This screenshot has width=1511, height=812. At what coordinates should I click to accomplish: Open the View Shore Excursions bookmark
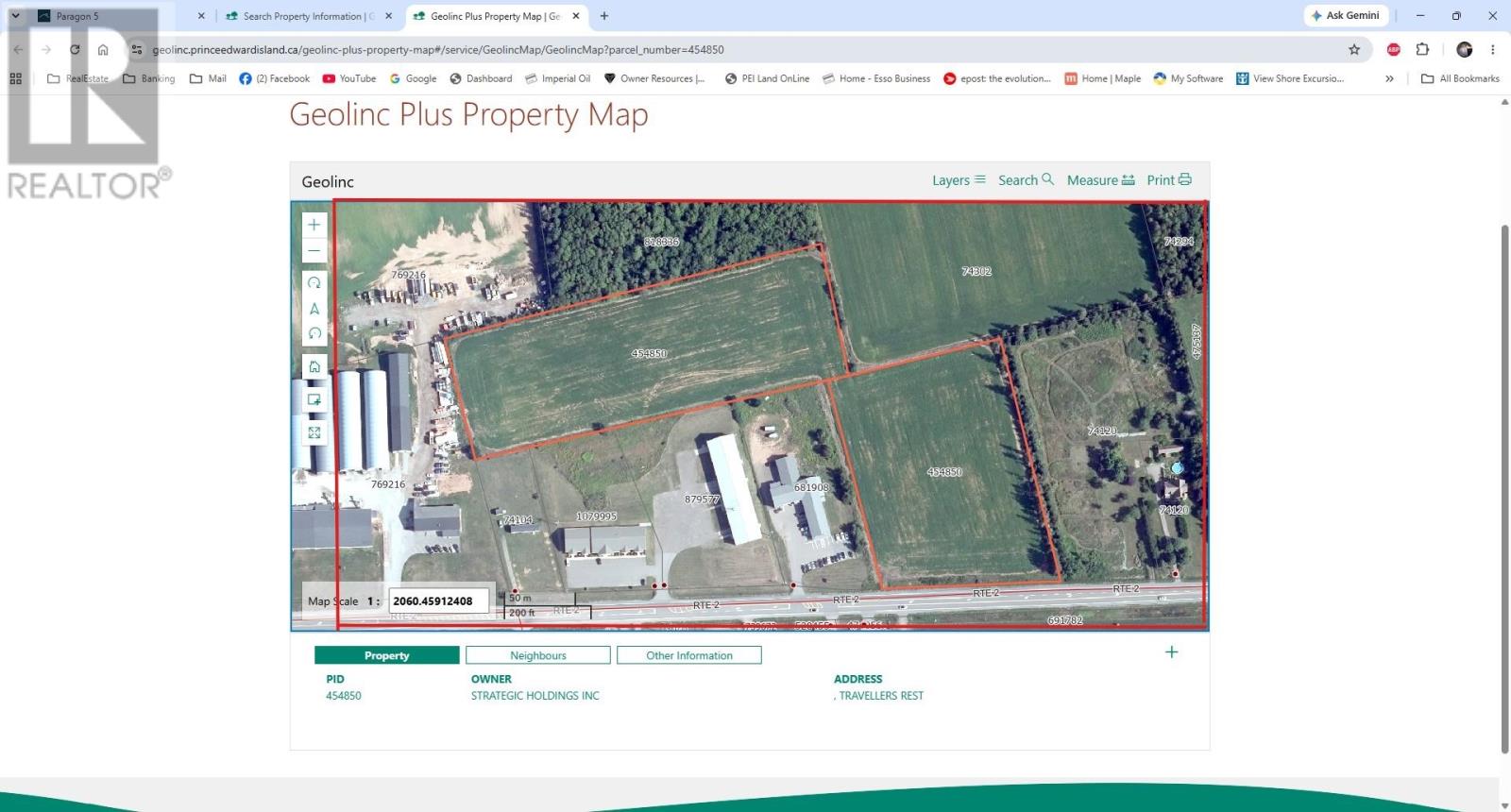click(1290, 78)
